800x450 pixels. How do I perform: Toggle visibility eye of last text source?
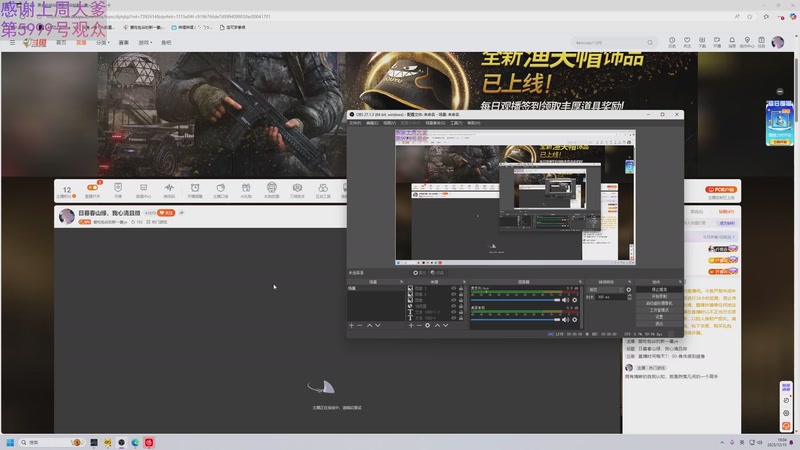[x=454, y=318]
